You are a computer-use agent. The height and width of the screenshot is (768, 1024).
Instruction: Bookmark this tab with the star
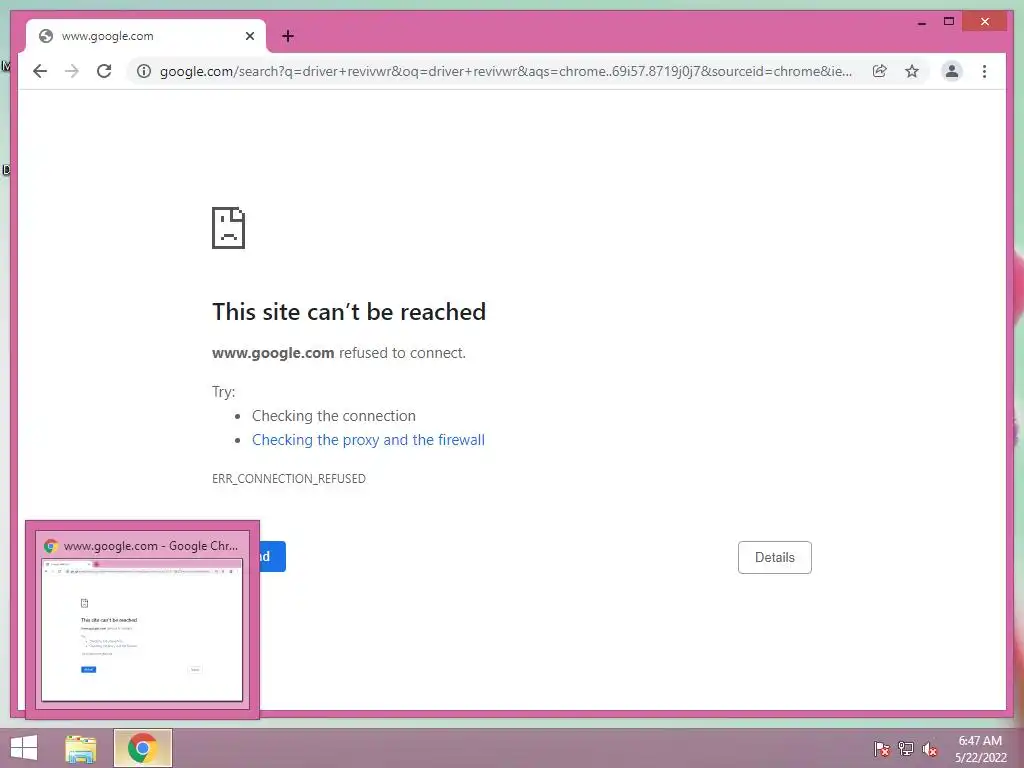click(912, 71)
